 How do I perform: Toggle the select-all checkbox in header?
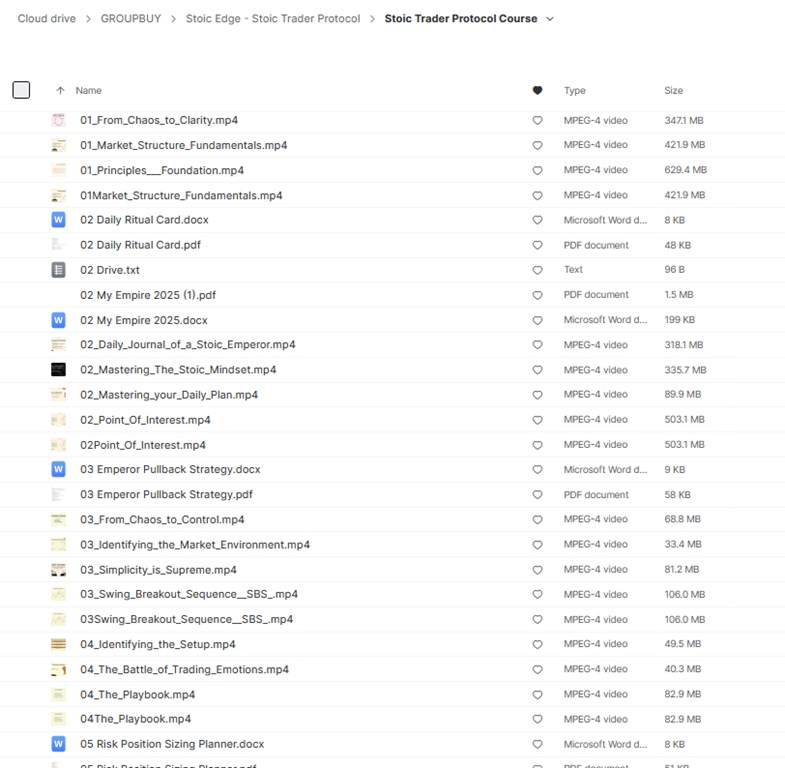tap(21, 90)
